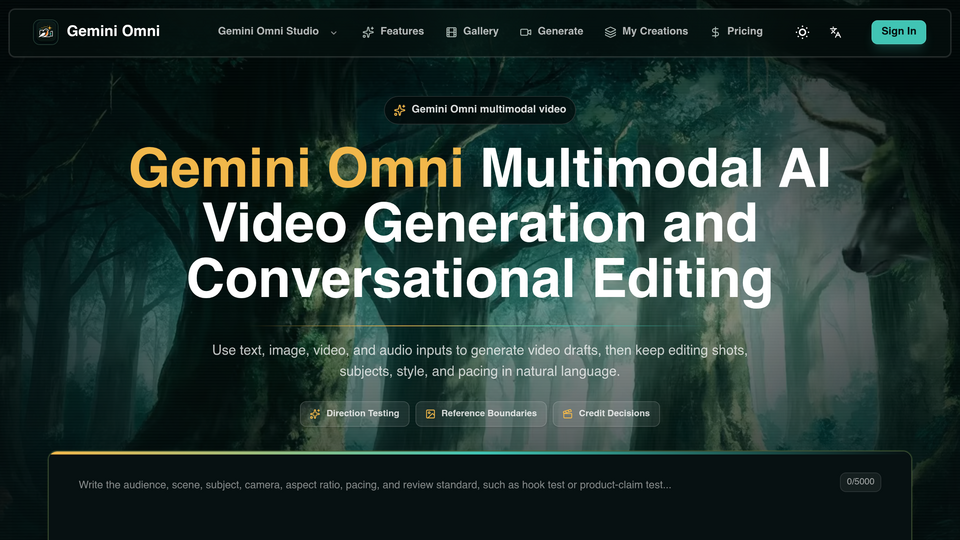The image size is (960, 540).
Task: Click the clapperboard icon on Credit Decisions
Action: pos(568,414)
